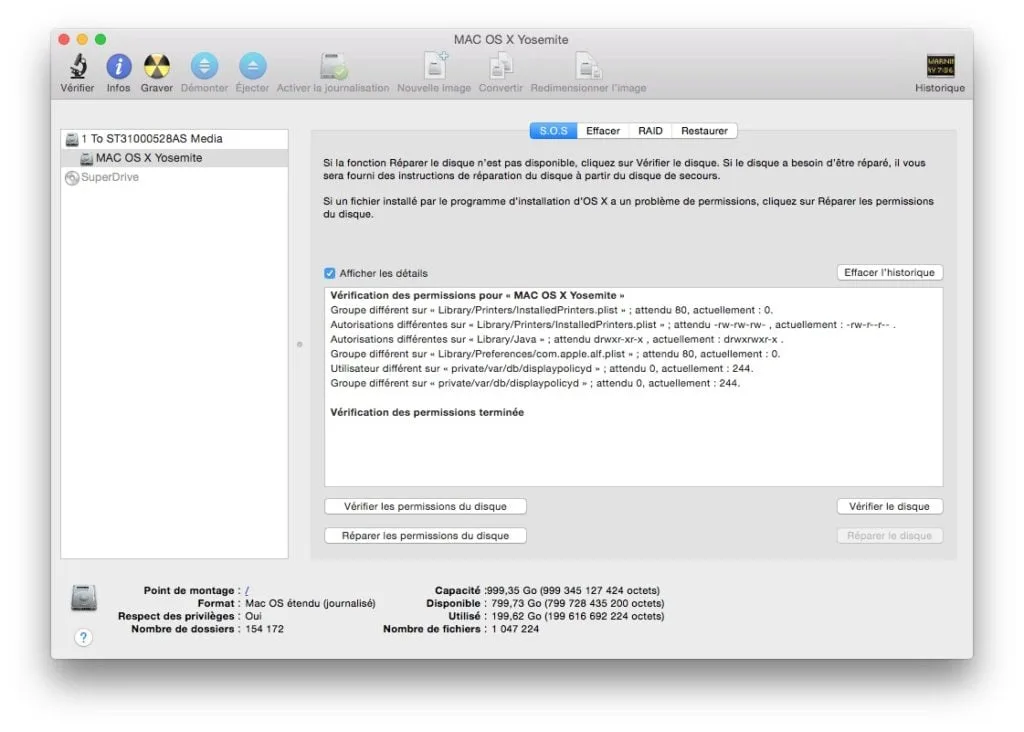Click the Réparer le disque button
1024x732 pixels.
(889, 535)
